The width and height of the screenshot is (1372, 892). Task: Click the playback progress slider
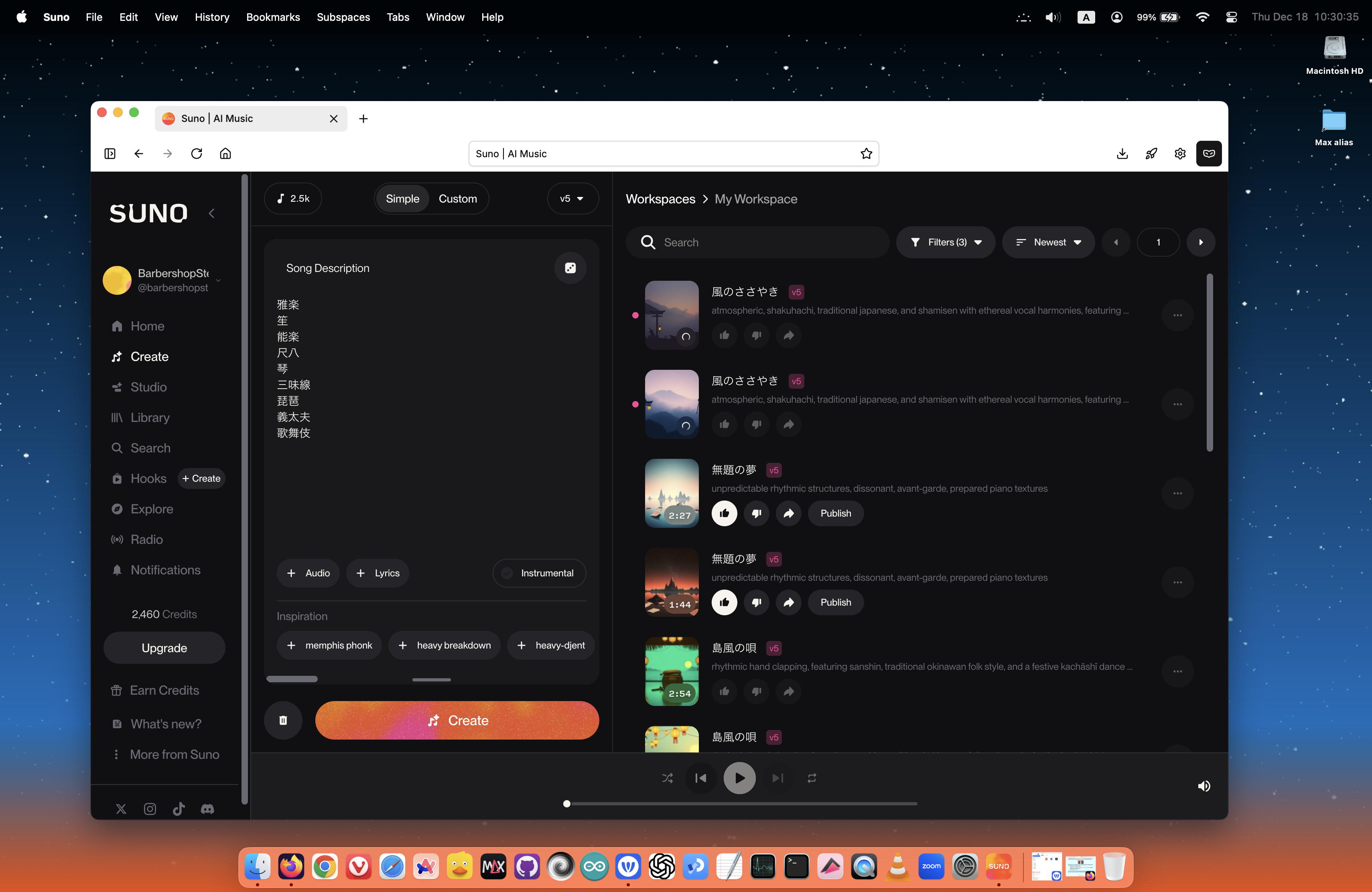coord(741,803)
